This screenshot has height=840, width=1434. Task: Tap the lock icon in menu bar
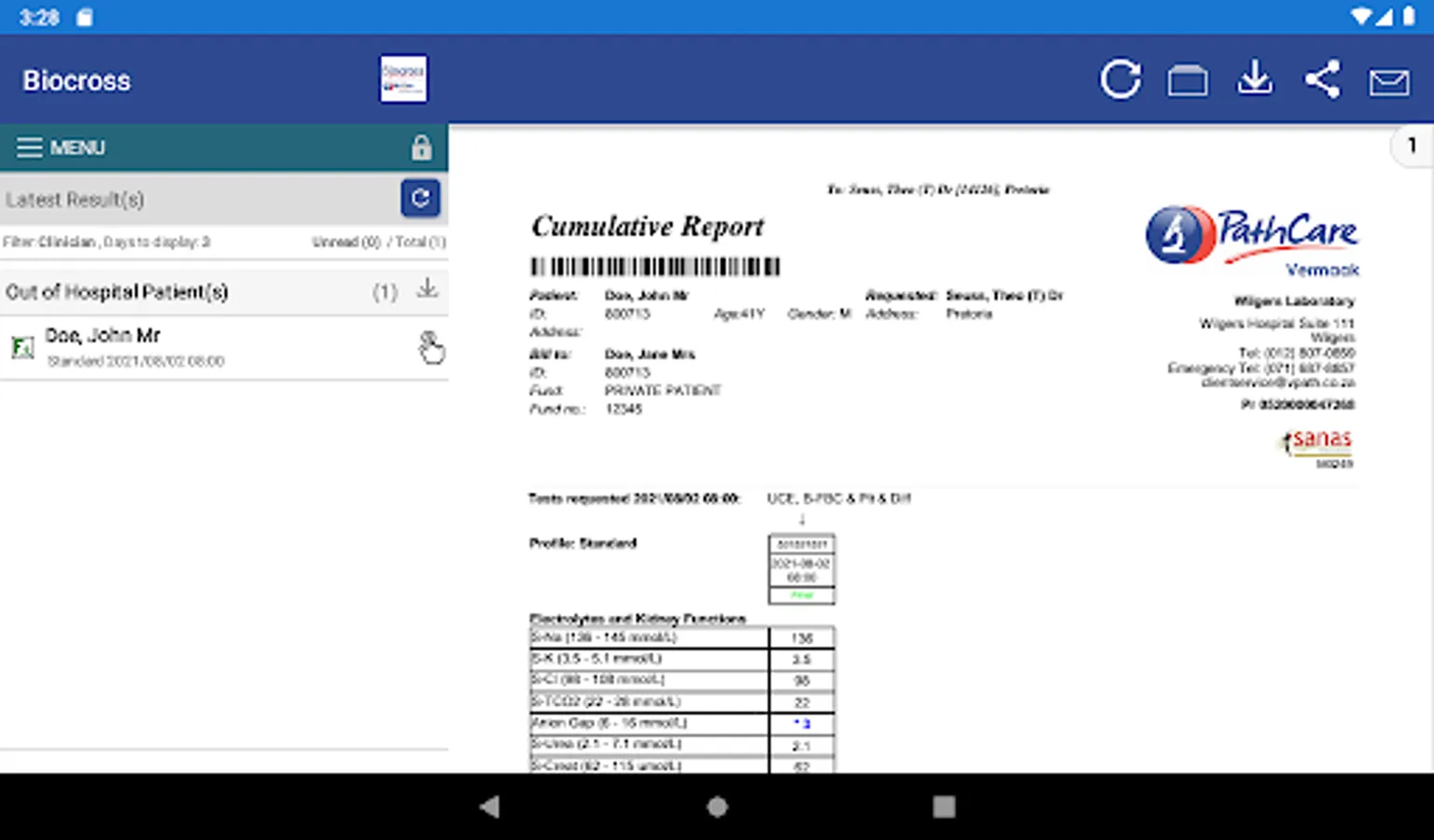(x=422, y=147)
